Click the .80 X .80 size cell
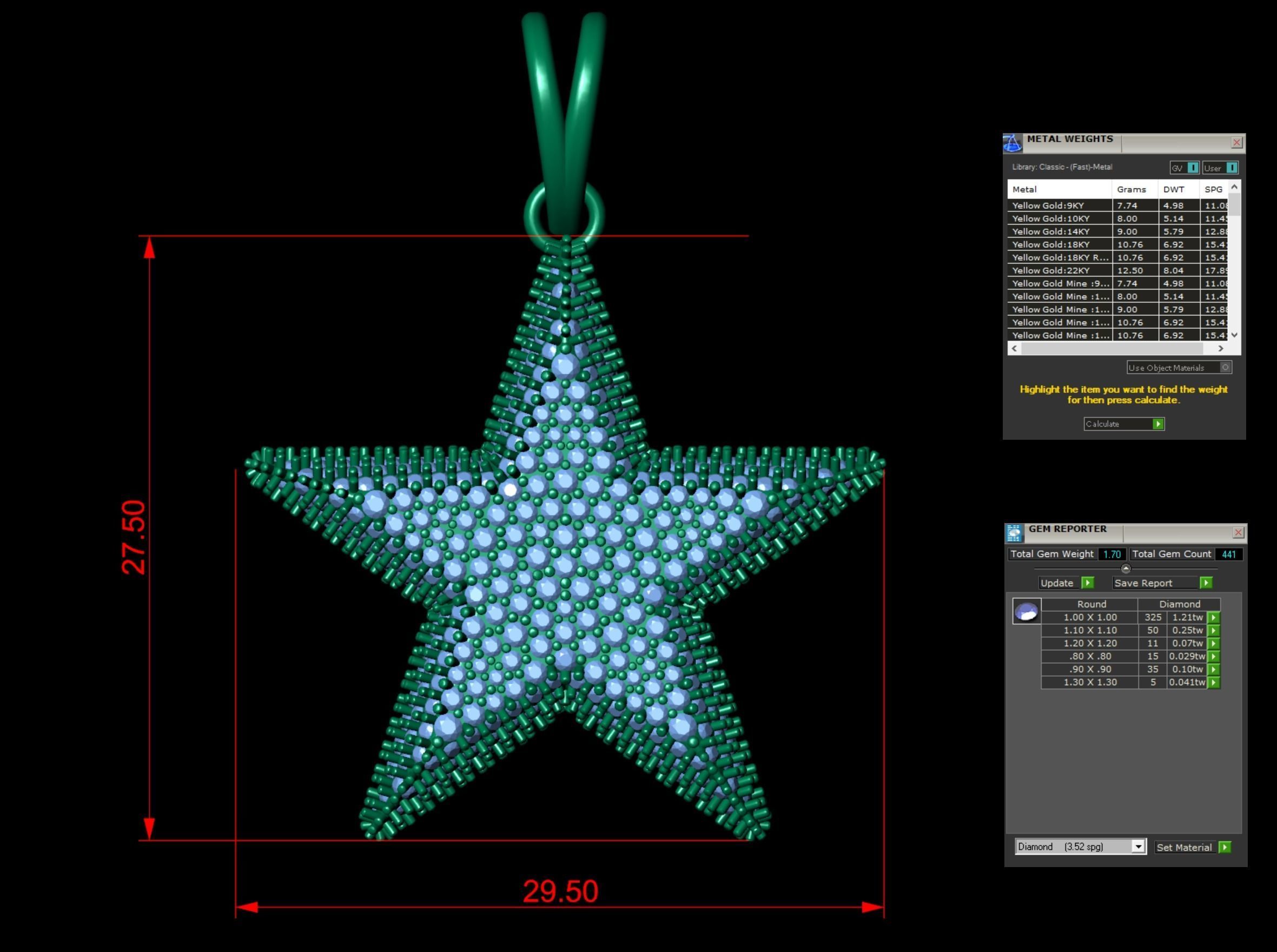Viewport: 1277px width, 952px height. point(1090,656)
